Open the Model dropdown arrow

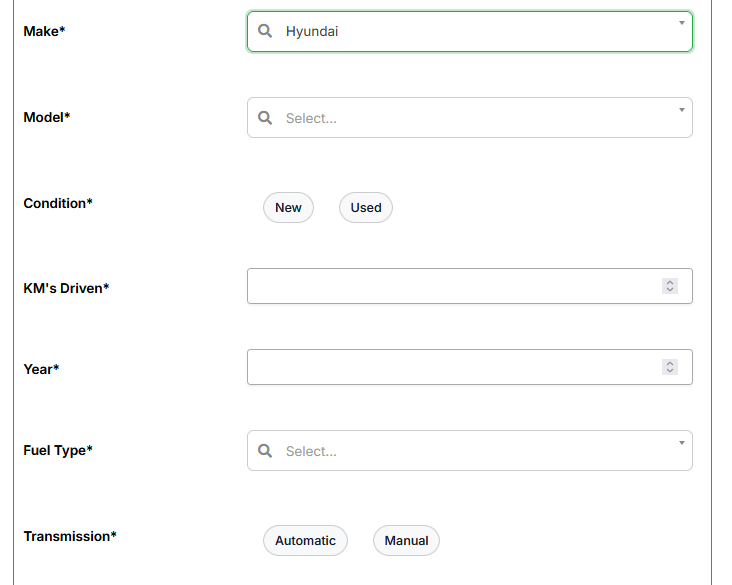[x=681, y=109]
